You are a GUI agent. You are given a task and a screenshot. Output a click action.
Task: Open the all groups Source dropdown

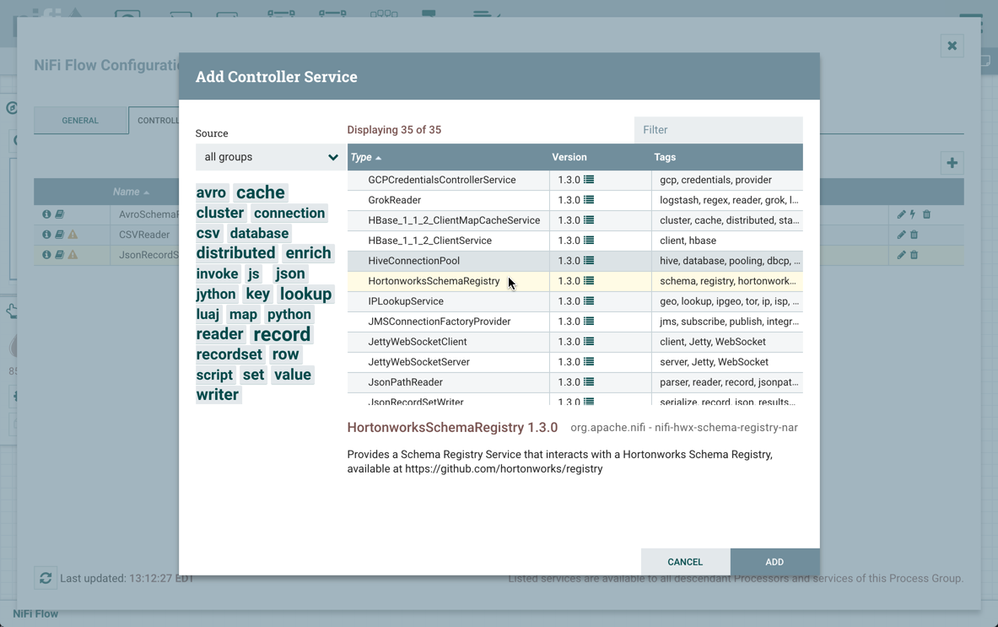[x=268, y=157]
